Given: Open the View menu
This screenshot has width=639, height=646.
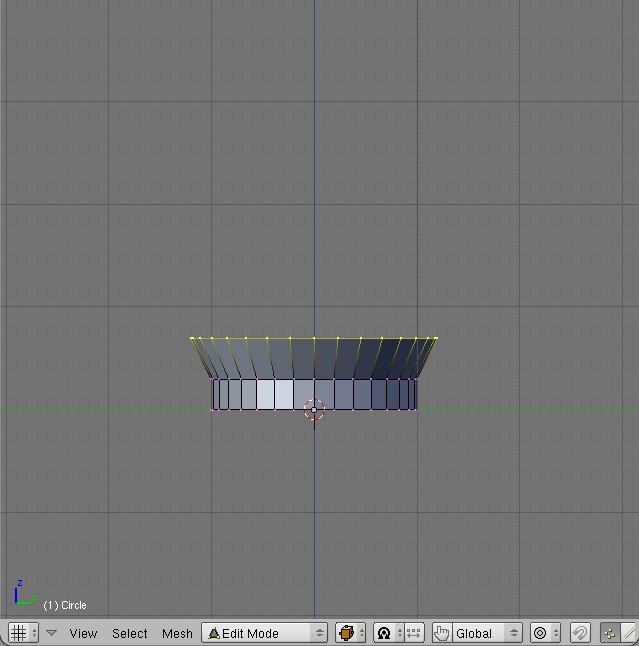Looking at the screenshot, I should point(83,633).
